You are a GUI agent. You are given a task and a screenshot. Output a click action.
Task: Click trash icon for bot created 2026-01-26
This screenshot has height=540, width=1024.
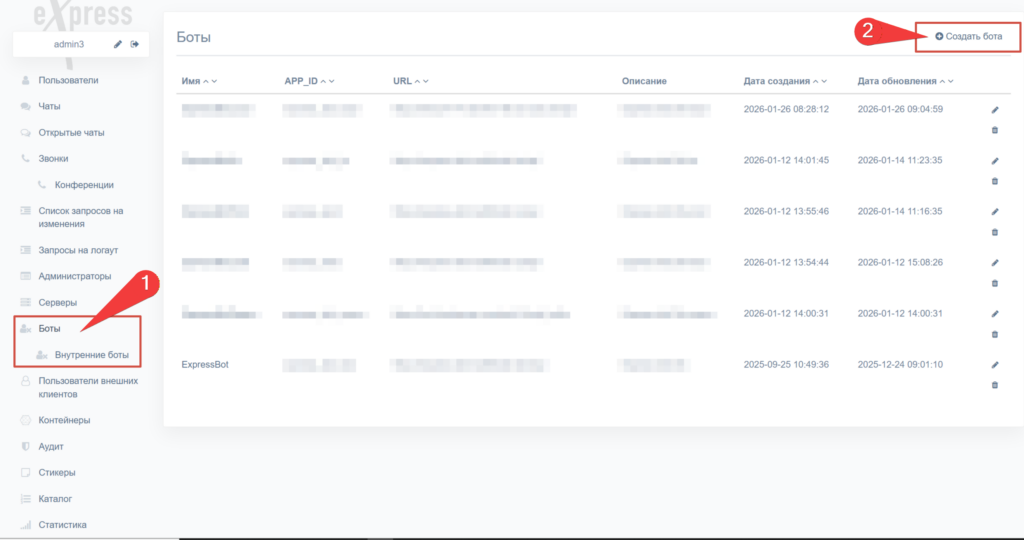[x=994, y=130]
